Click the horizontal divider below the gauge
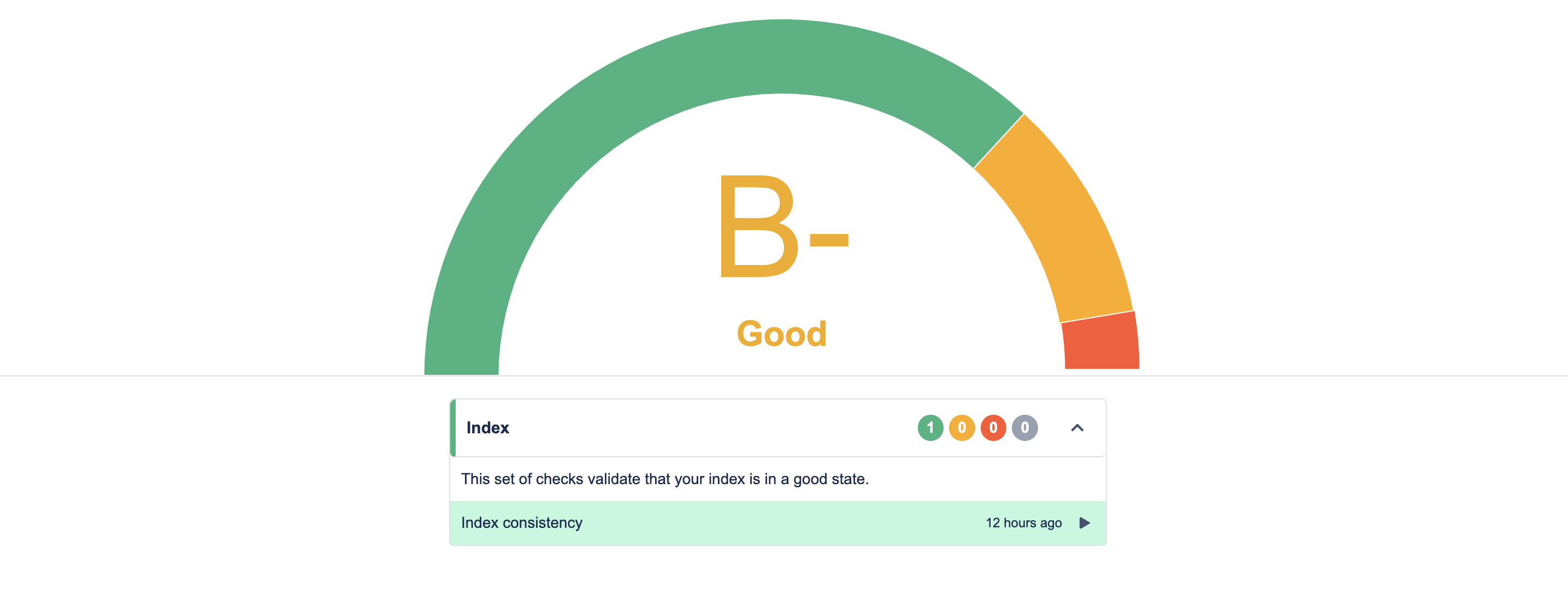Screen dimensions: 1568x612 [x=244, y=376]
